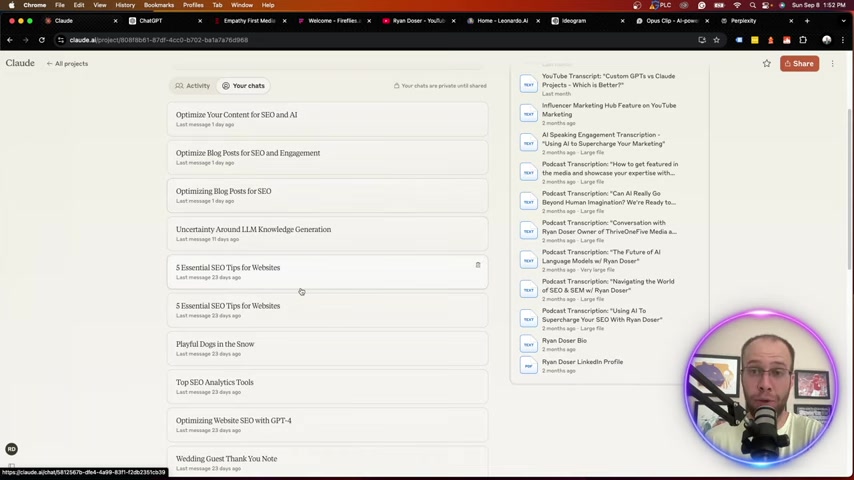Click the Claude logo
Screen dimensions: 854x480
click(20, 63)
